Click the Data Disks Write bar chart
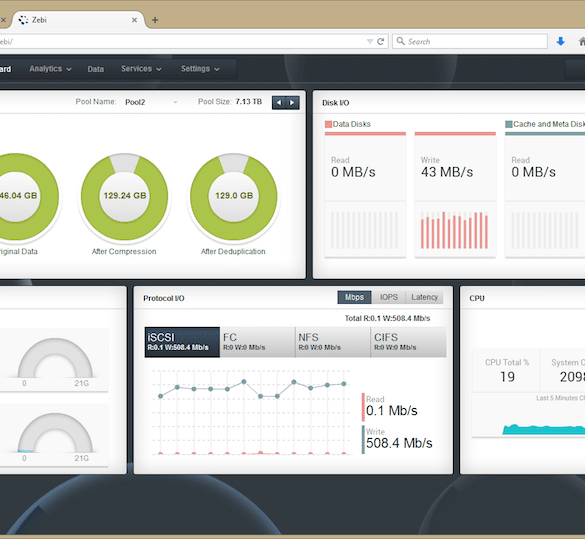The width and height of the screenshot is (585, 539). click(x=454, y=230)
